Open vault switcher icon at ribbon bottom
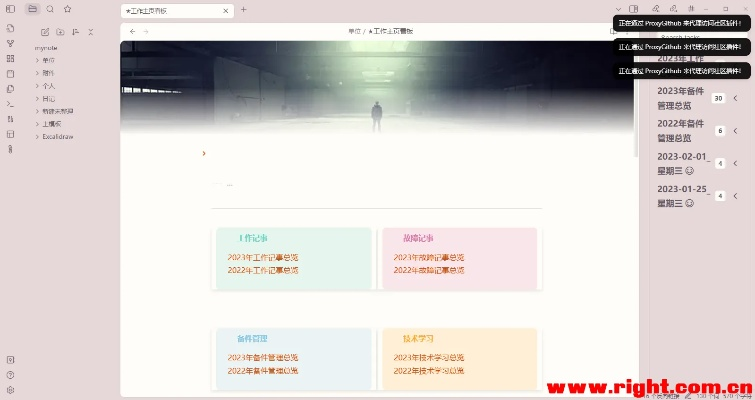Image resolution: width=755 pixels, height=400 pixels. (x=10, y=360)
